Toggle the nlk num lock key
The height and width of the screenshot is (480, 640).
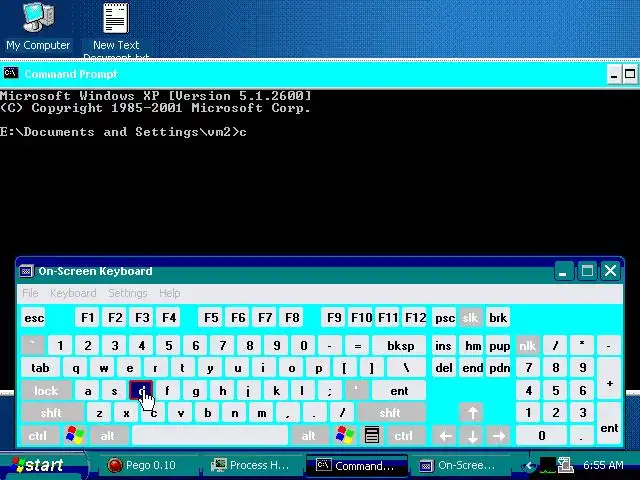[x=527, y=346]
